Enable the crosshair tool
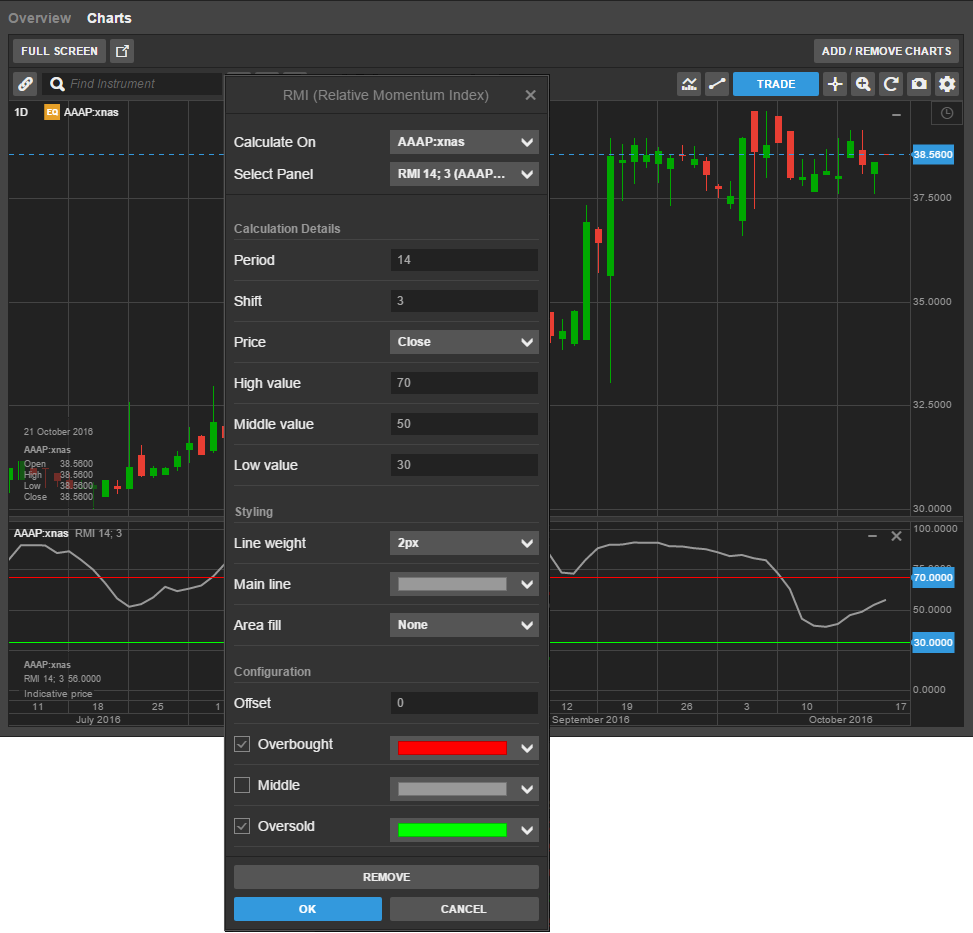The height and width of the screenshot is (933, 973). (835, 84)
